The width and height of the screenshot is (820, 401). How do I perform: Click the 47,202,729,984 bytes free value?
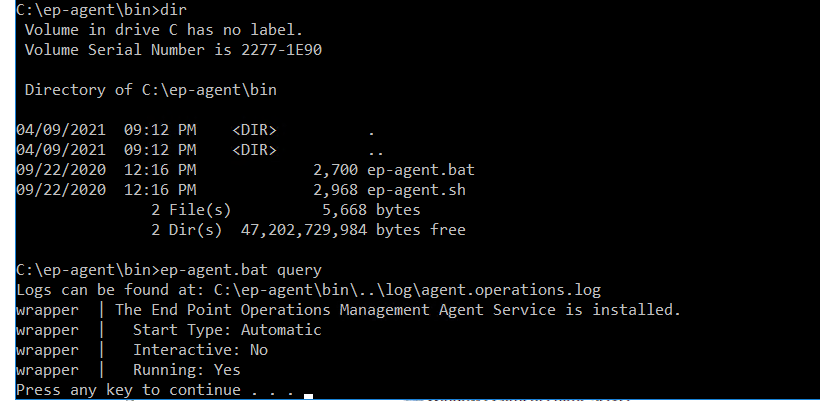tap(304, 230)
